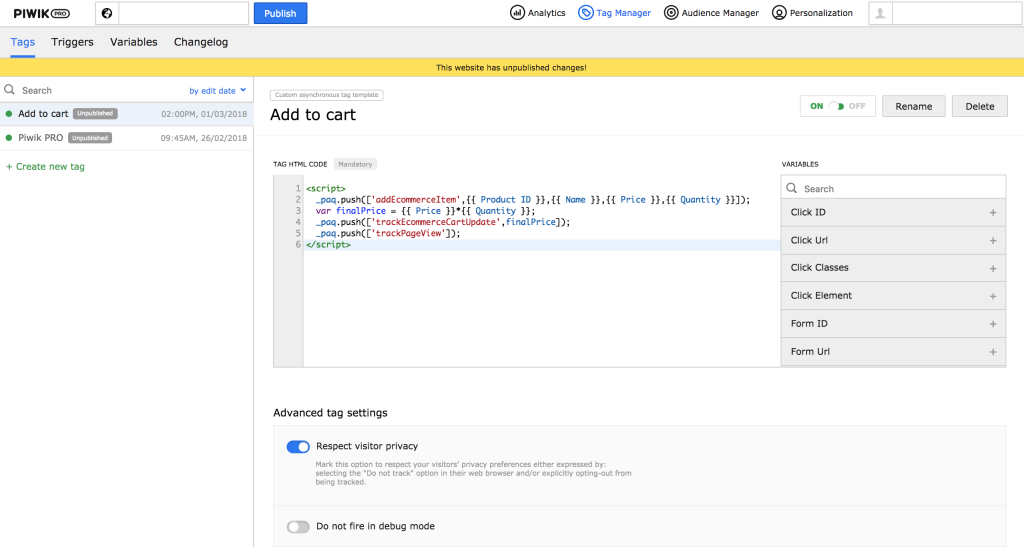Click Unpublished badge on Piwik PRO
This screenshot has height=547, width=1024.
point(90,138)
